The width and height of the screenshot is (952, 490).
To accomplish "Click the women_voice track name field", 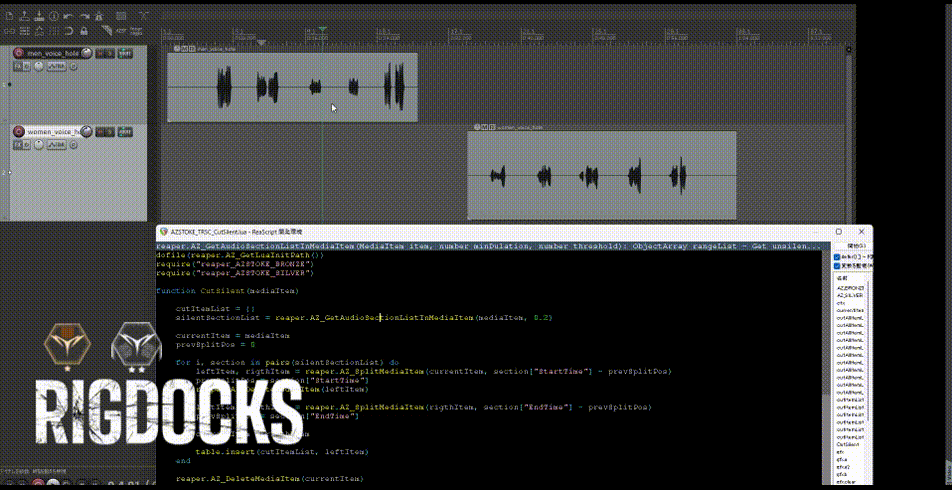I will coord(53,131).
